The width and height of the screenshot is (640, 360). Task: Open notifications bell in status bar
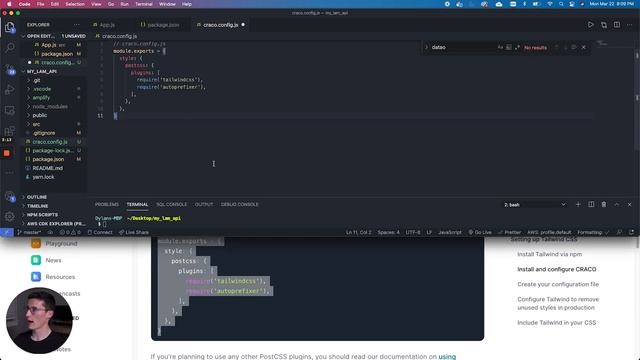click(631, 232)
